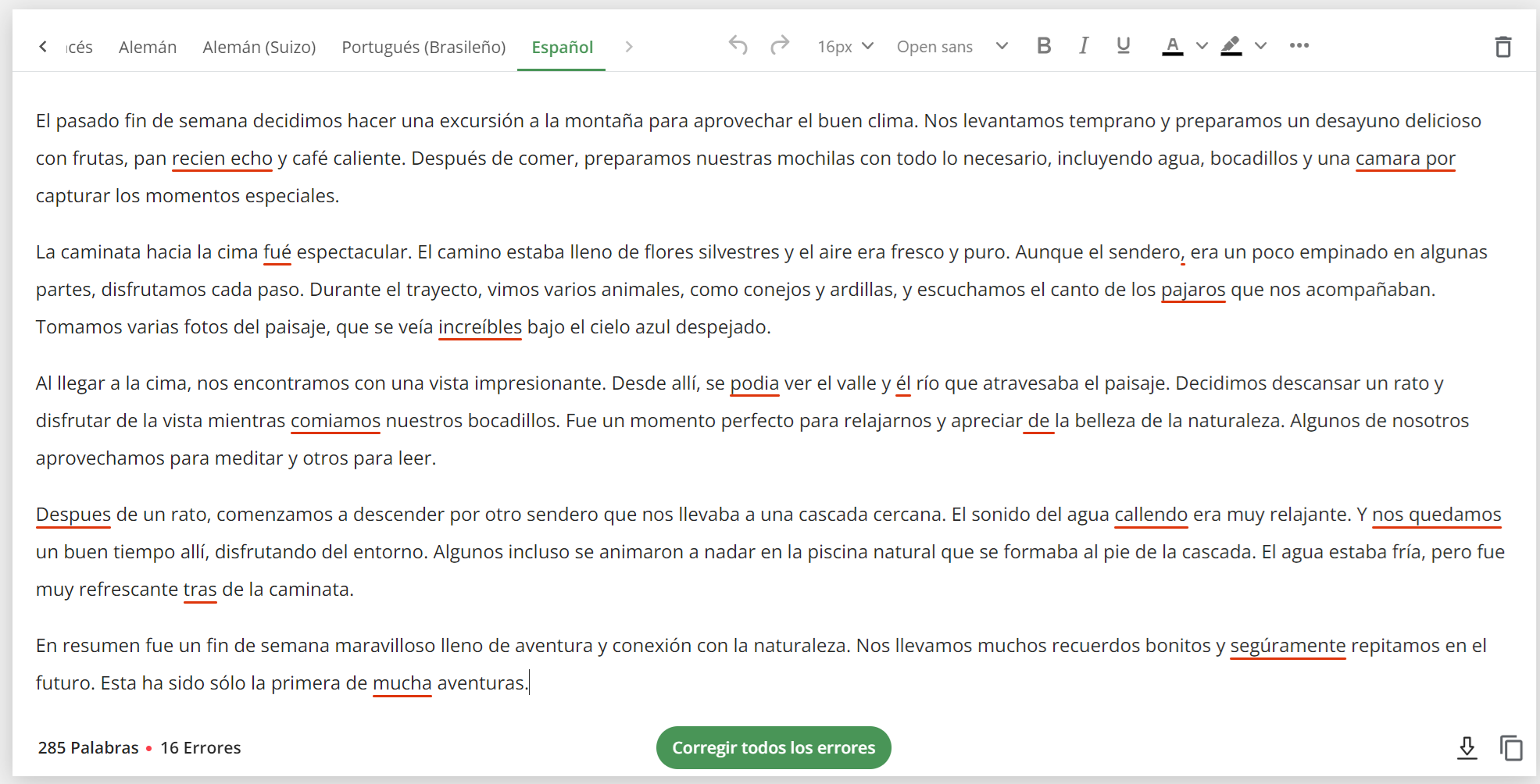
Task: Click the redo arrow icon
Action: click(x=780, y=45)
